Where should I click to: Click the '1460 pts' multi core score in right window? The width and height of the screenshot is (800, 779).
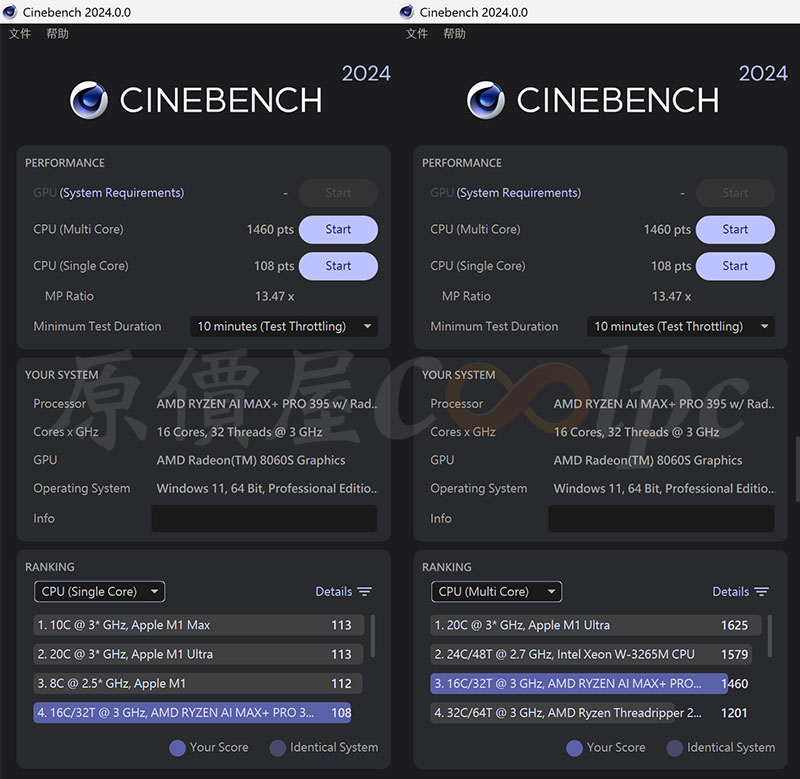coord(667,230)
